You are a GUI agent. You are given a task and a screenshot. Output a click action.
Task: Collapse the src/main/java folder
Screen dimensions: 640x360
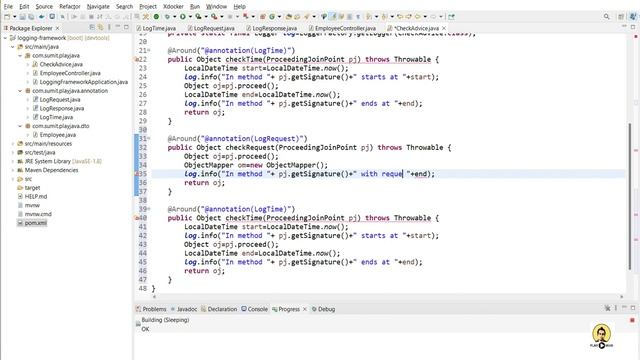pyautogui.click(x=13, y=47)
